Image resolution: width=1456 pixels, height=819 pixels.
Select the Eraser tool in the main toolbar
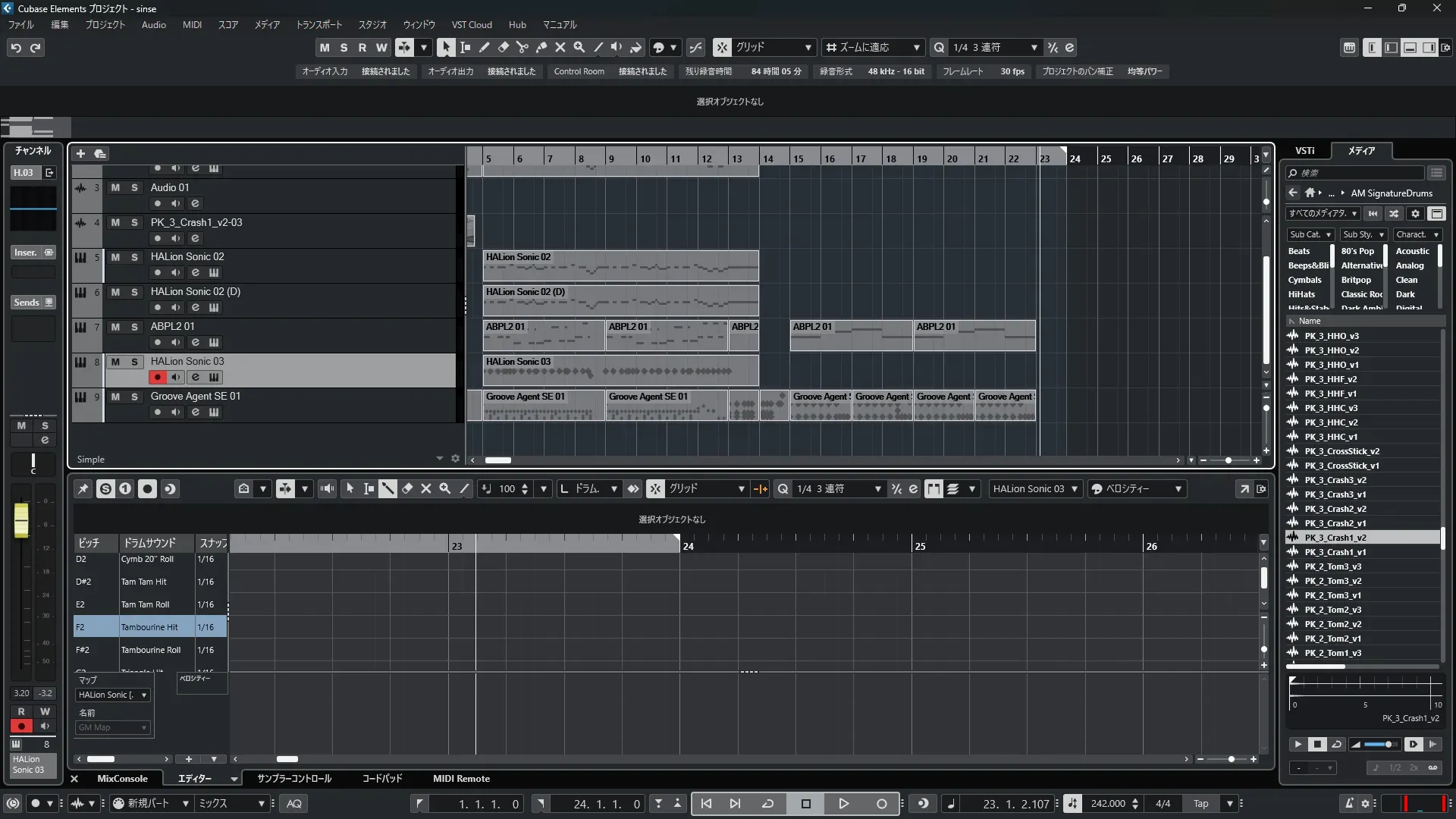(503, 47)
